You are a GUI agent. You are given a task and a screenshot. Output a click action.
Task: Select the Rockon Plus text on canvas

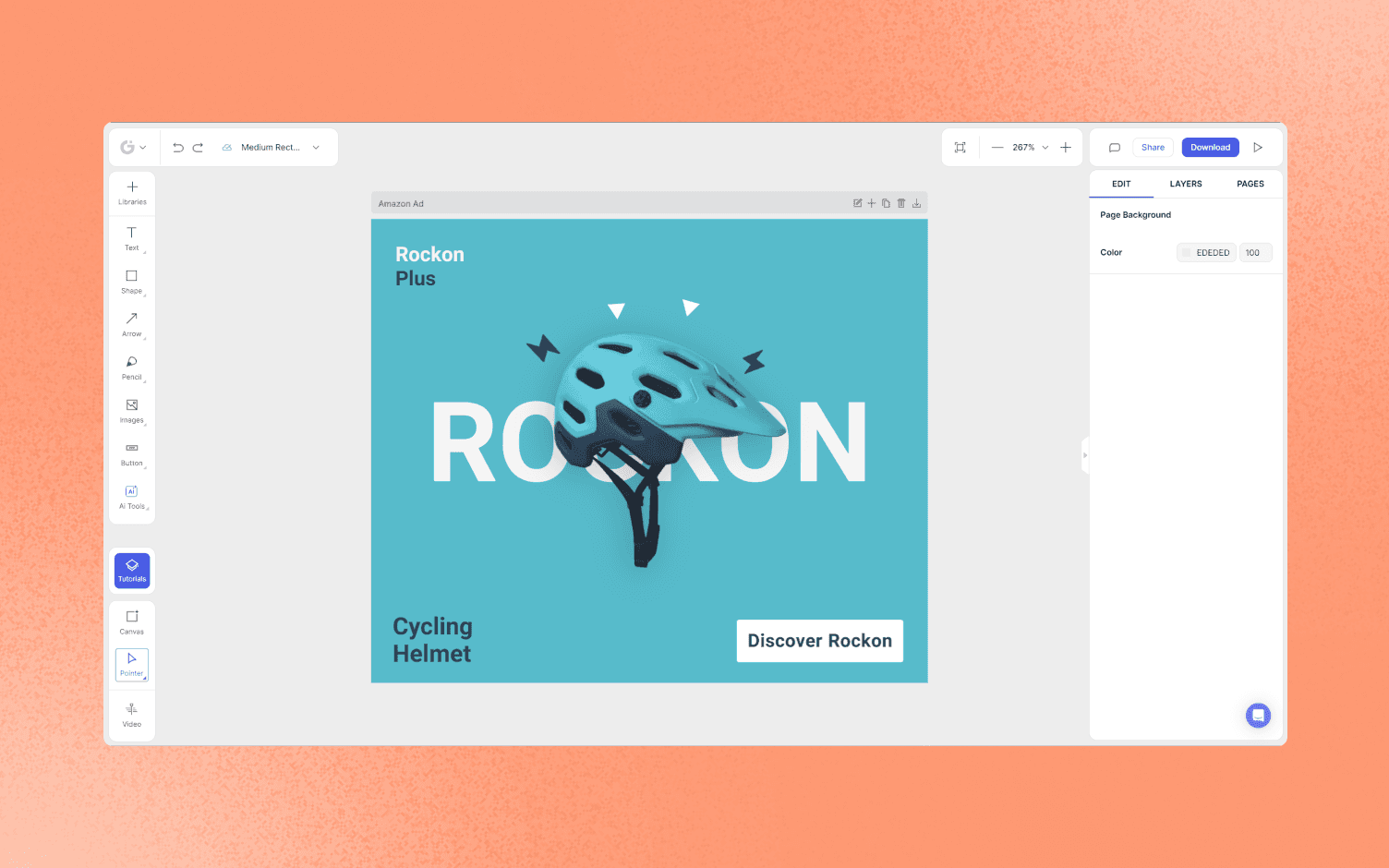(430, 267)
